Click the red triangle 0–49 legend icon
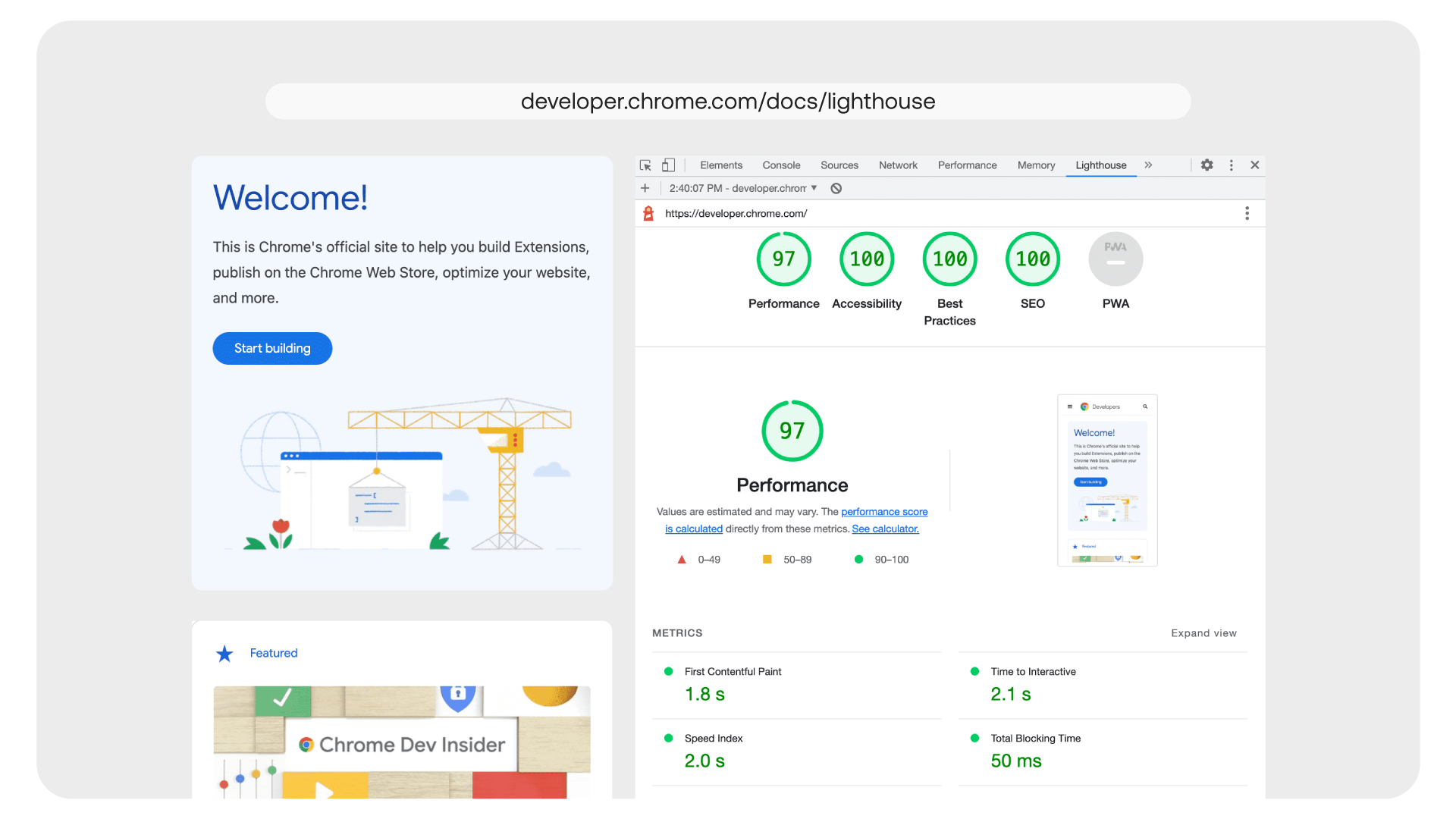Image resolution: width=1456 pixels, height=819 pixels. point(682,560)
